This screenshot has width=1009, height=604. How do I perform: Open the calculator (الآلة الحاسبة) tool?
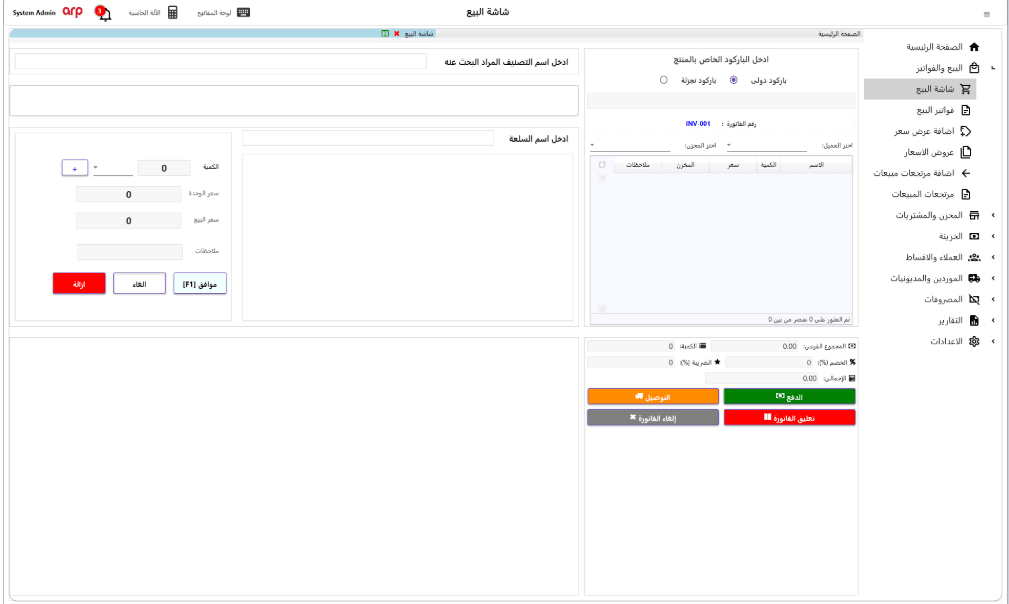click(172, 12)
